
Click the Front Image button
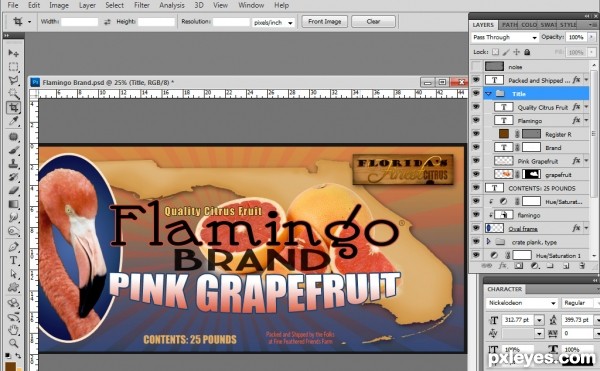coord(324,21)
